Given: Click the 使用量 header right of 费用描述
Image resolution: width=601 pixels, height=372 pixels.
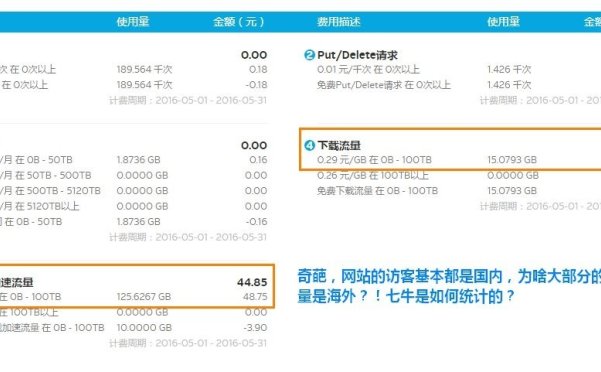Looking at the screenshot, I should tap(503, 22).
